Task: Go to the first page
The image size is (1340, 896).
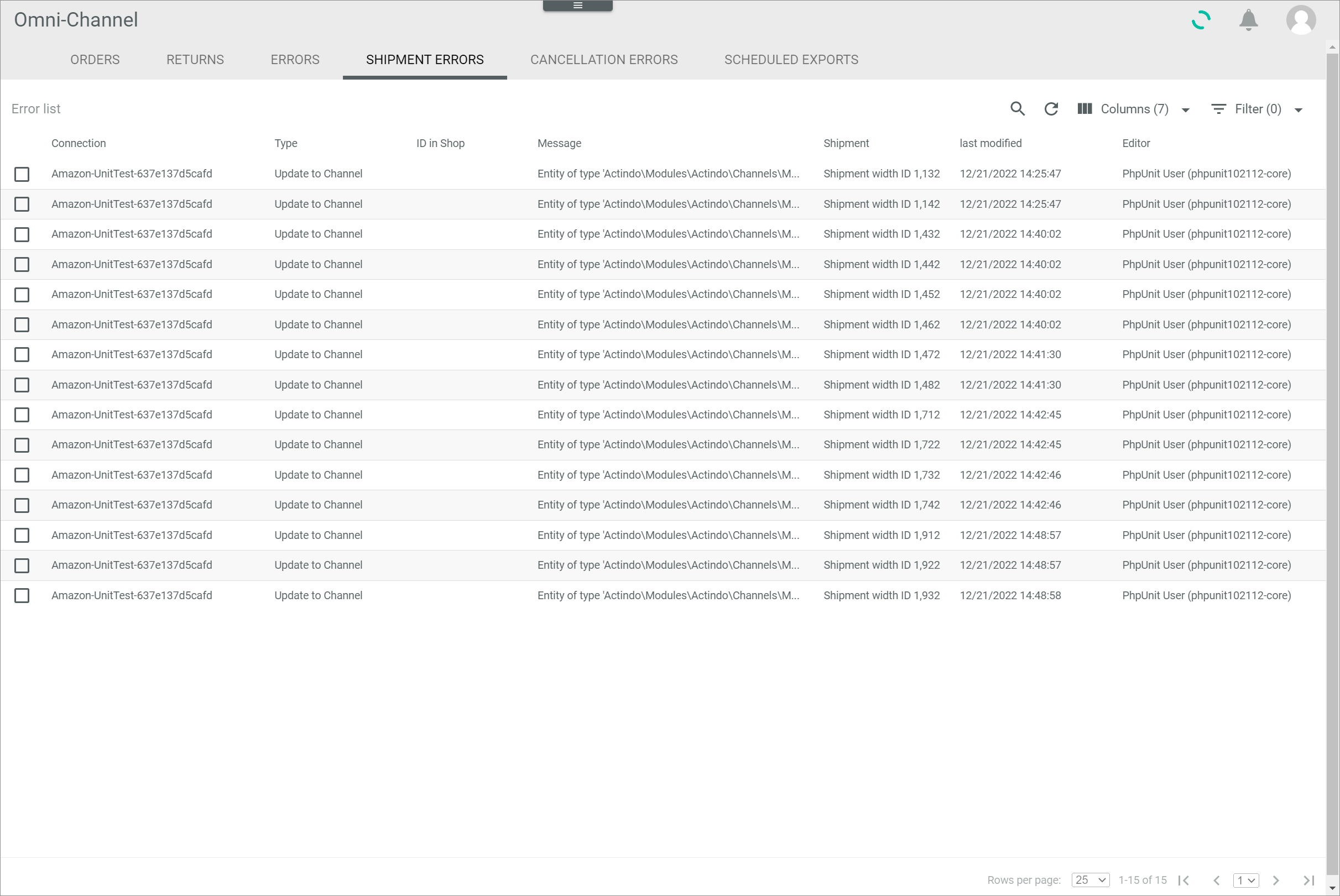Action: [x=1183, y=880]
